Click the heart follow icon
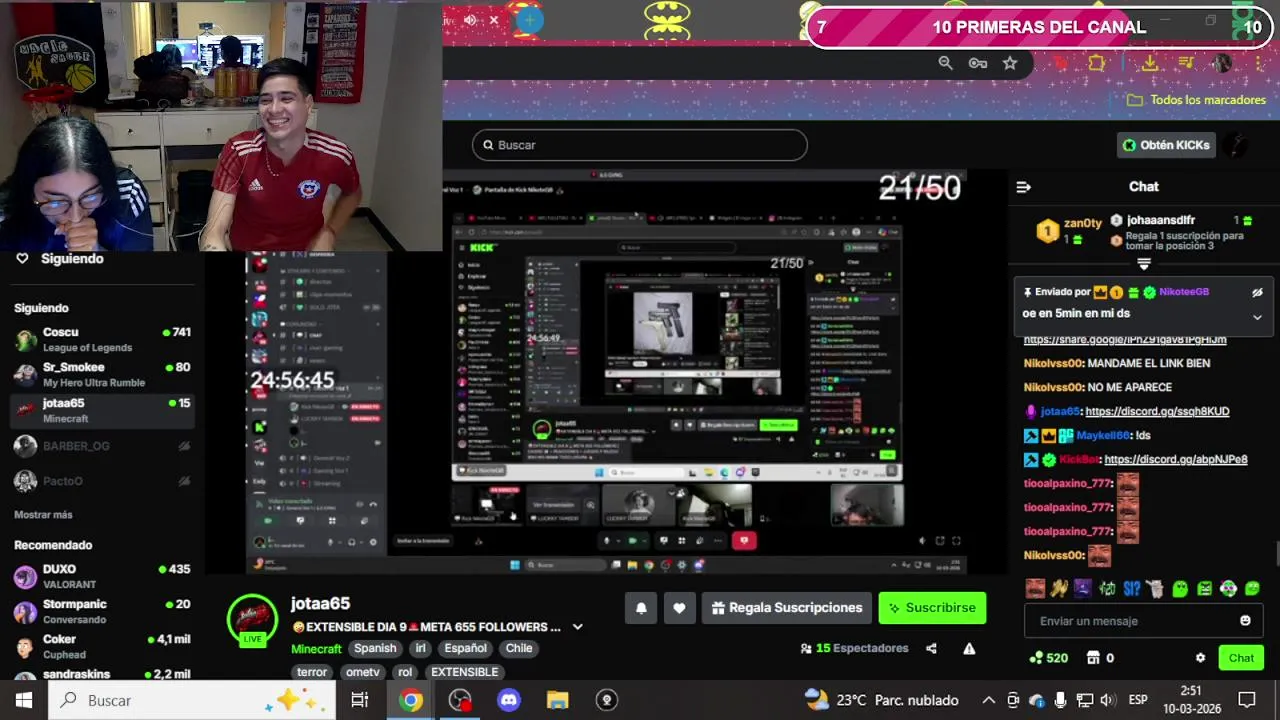The height and width of the screenshot is (720, 1280). (x=679, y=608)
